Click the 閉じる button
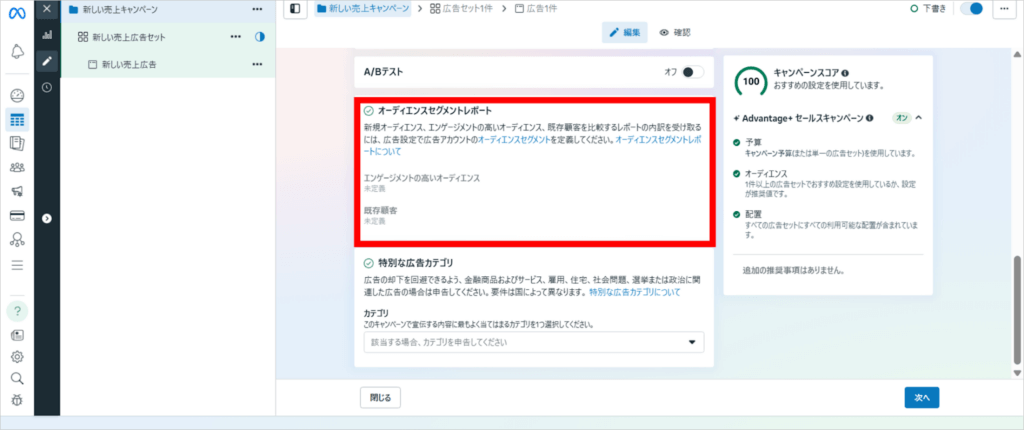 (x=380, y=397)
